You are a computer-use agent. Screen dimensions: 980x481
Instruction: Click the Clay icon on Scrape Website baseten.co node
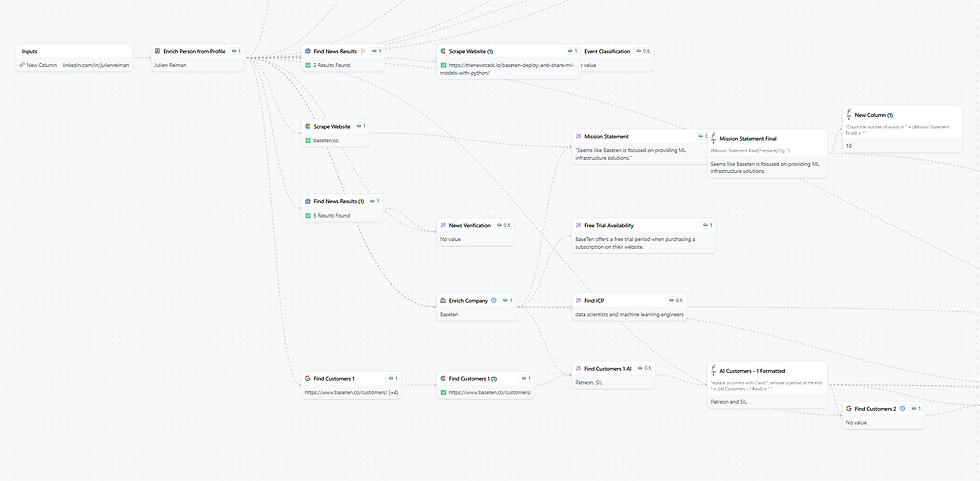coord(308,126)
